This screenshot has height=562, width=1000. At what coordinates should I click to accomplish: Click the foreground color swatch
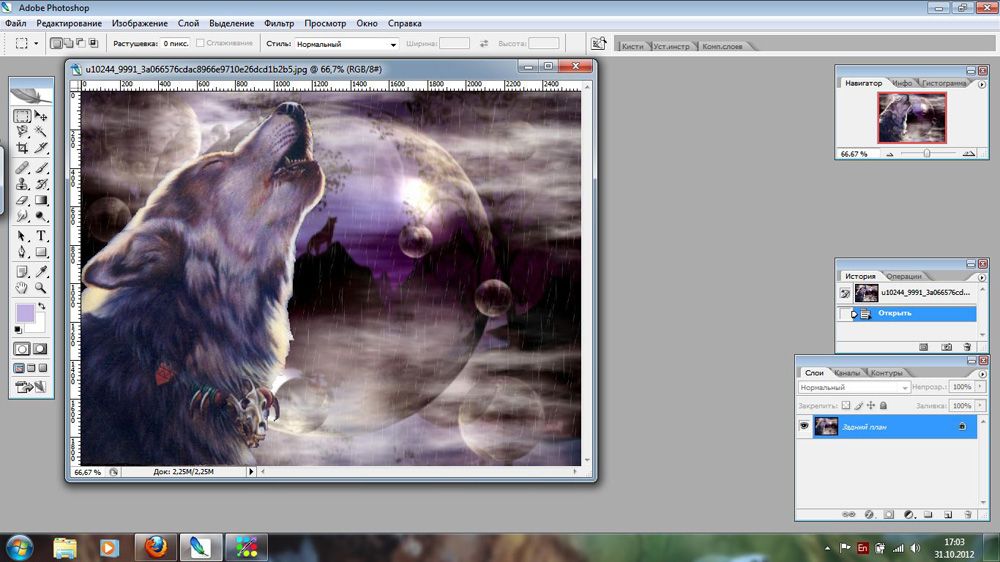pyautogui.click(x=25, y=313)
